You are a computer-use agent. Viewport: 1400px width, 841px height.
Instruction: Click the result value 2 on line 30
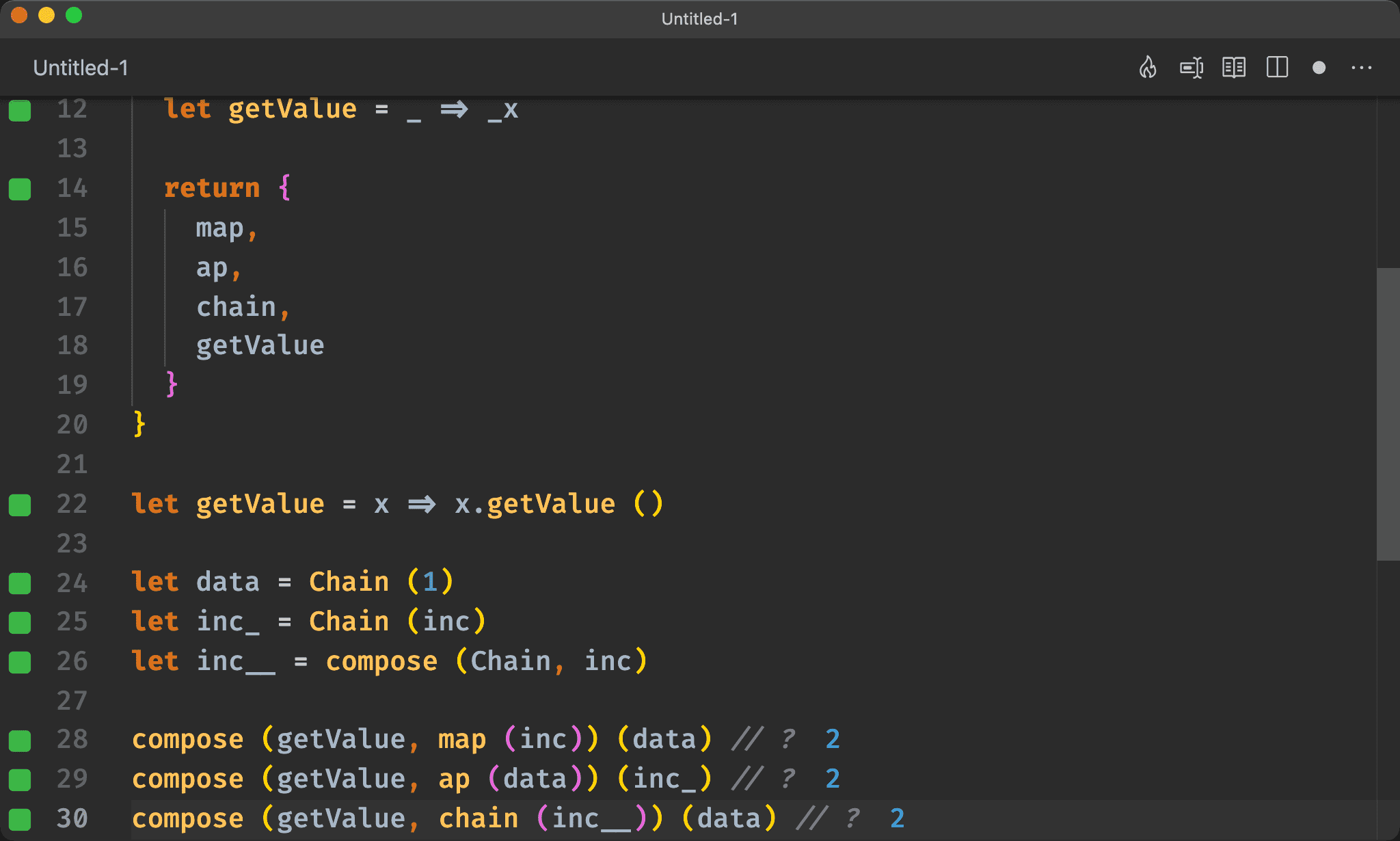pyautogui.click(x=897, y=818)
